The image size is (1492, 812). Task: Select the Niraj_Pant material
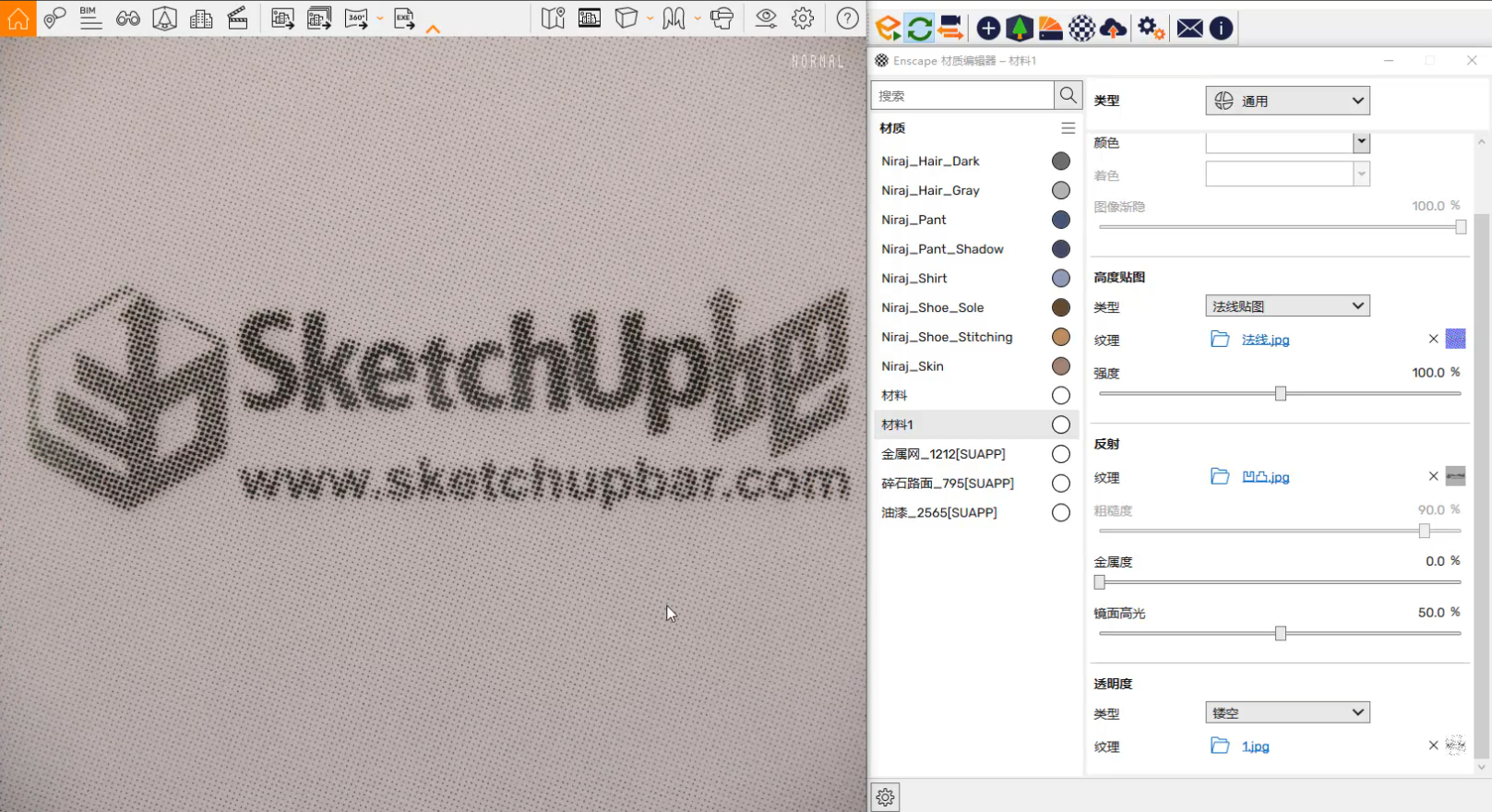click(x=975, y=220)
